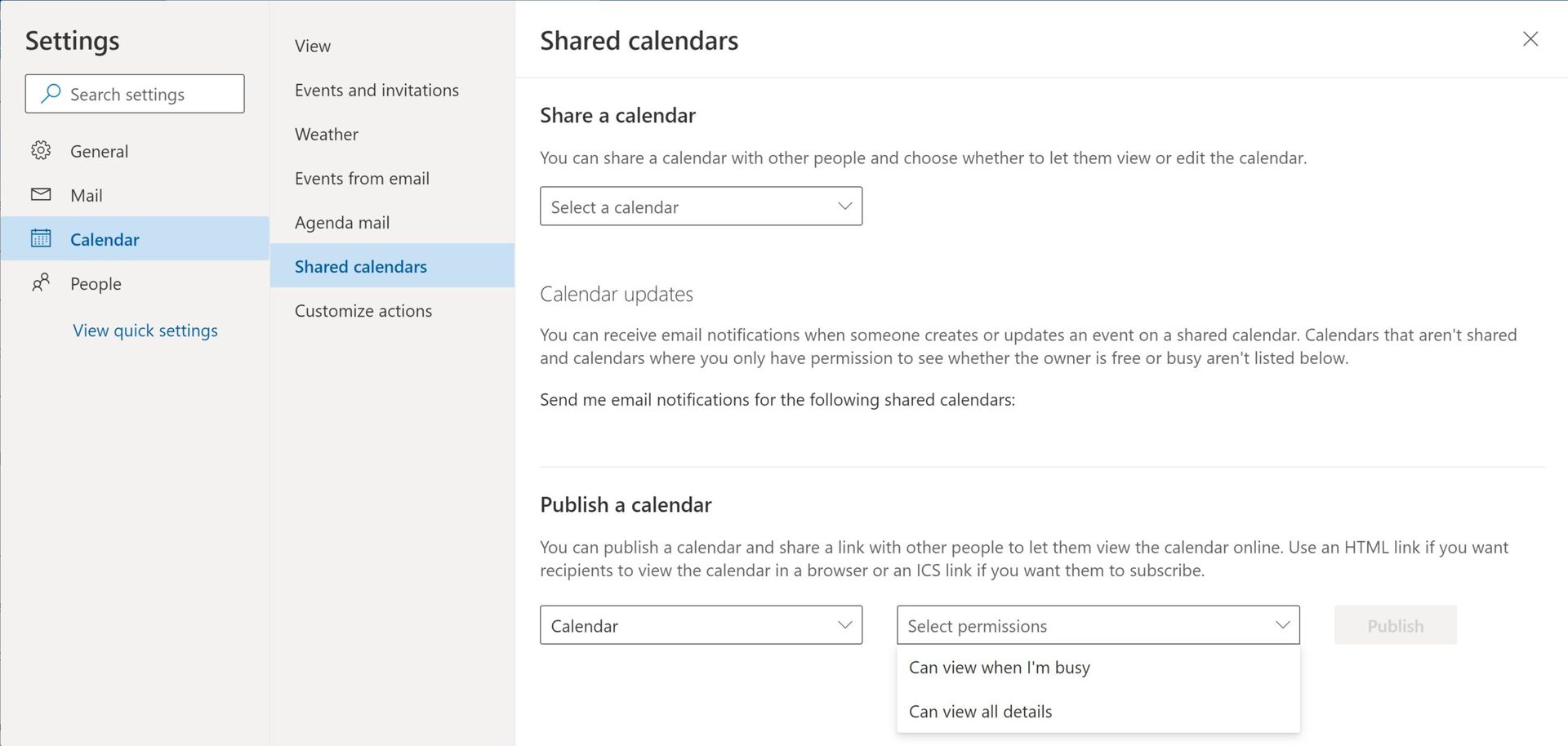The width and height of the screenshot is (1568, 746).
Task: Select Events from email section
Action: [362, 179]
